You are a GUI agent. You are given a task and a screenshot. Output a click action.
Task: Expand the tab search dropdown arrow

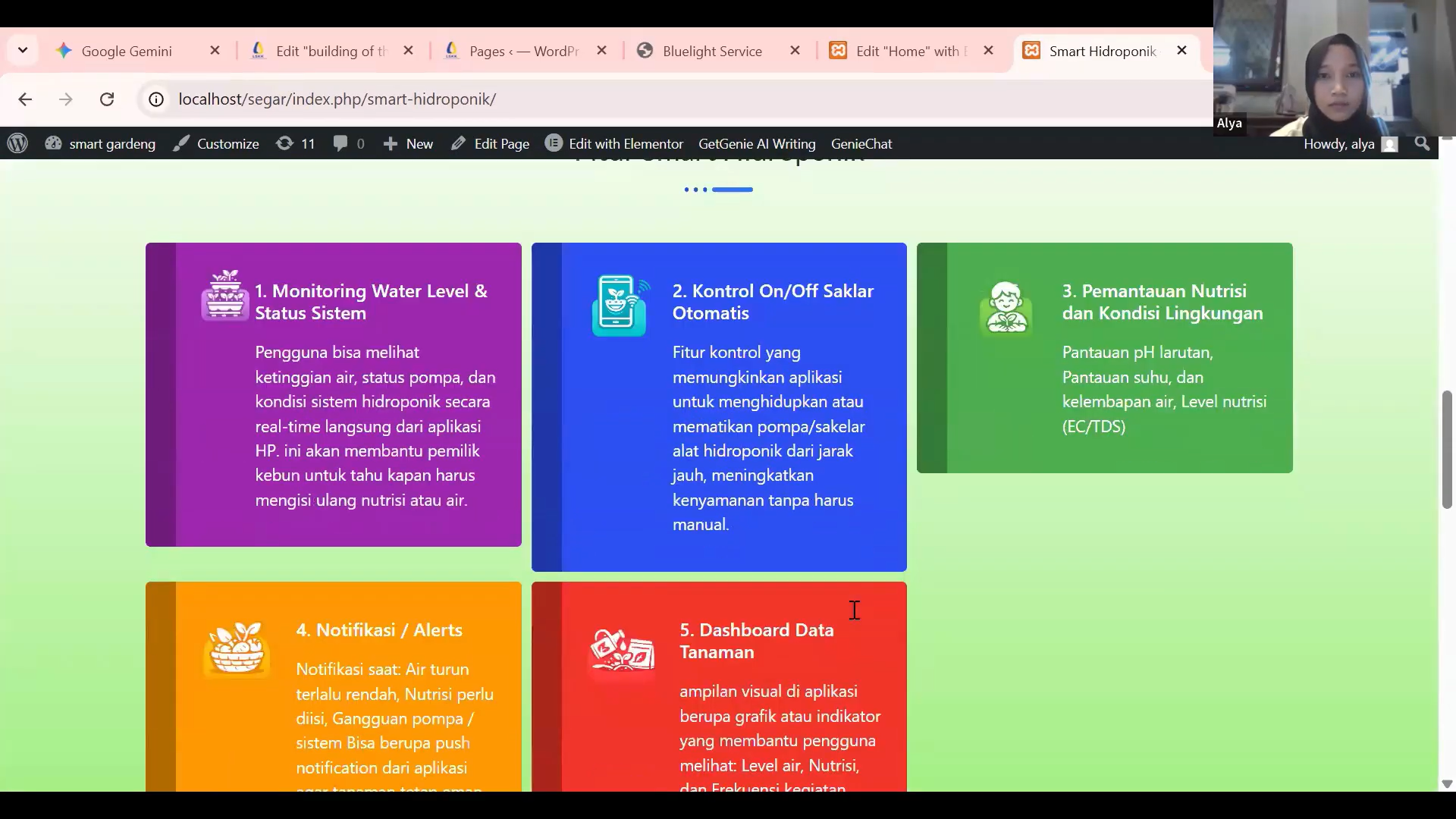pos(23,51)
